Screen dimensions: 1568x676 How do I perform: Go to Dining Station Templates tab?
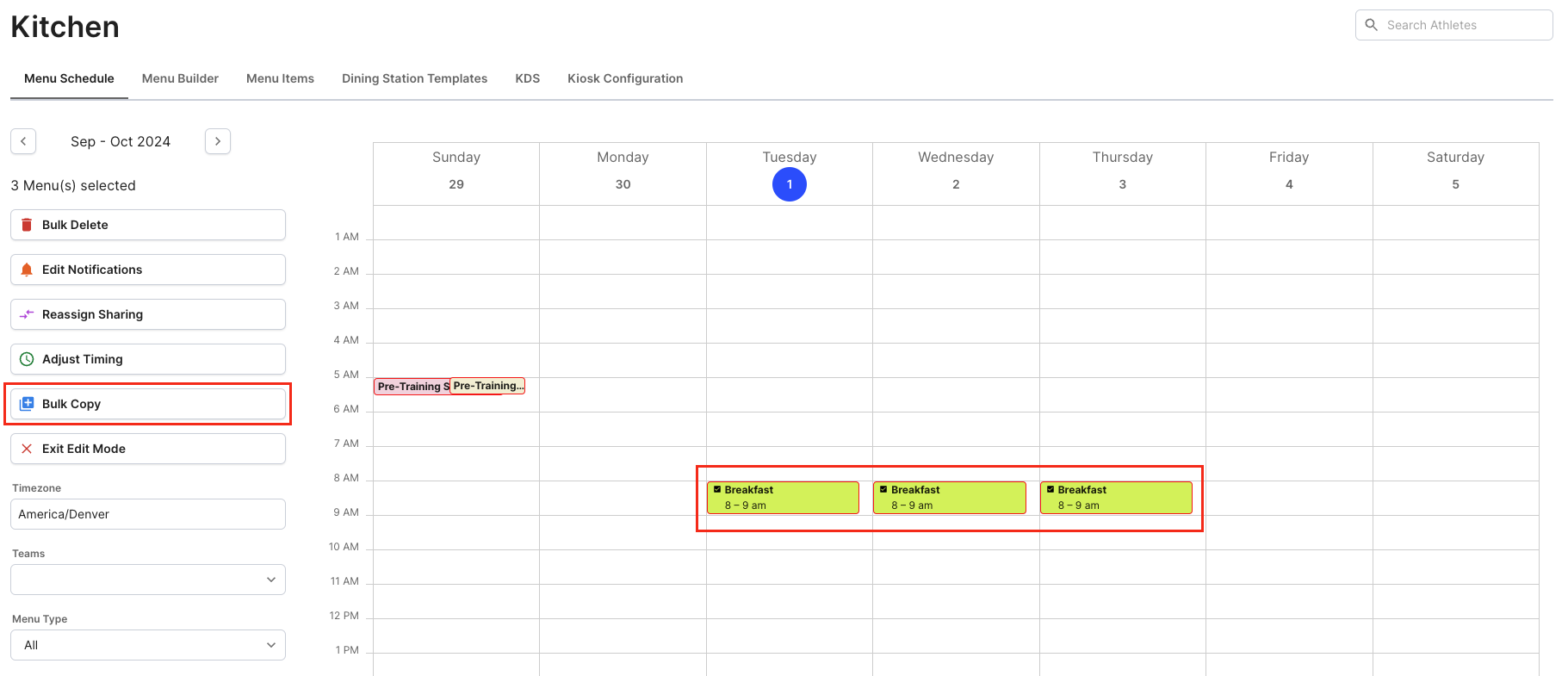pos(414,78)
